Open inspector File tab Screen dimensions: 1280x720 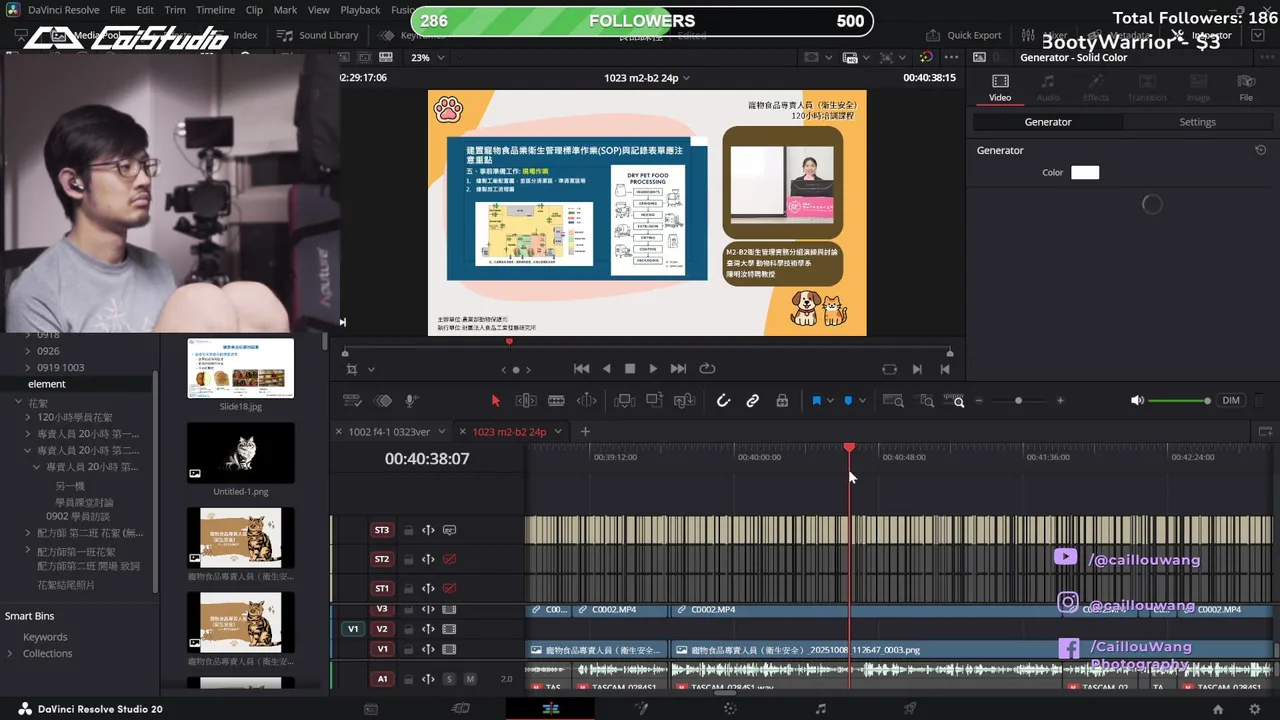1246,88
